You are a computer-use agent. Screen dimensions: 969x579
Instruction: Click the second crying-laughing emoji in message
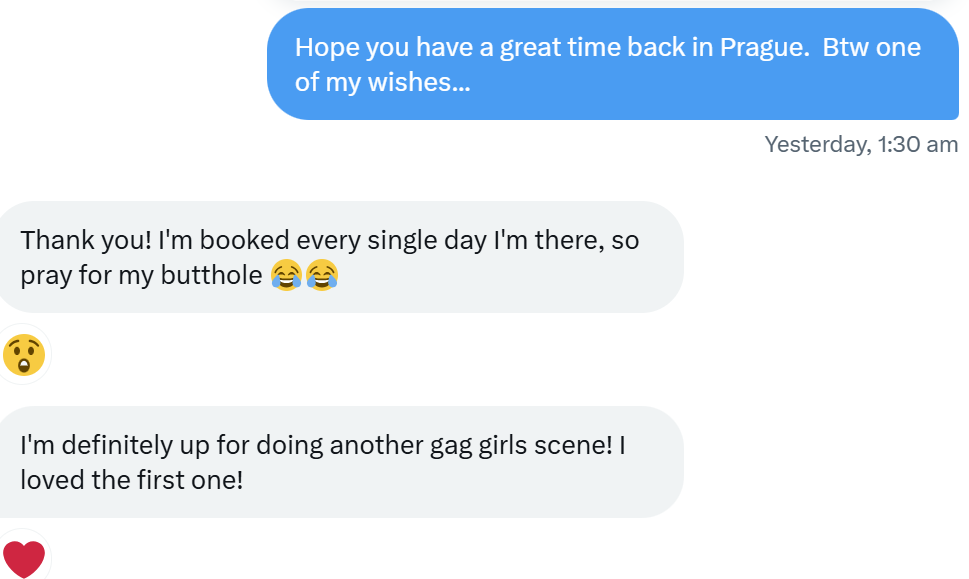pos(322,274)
